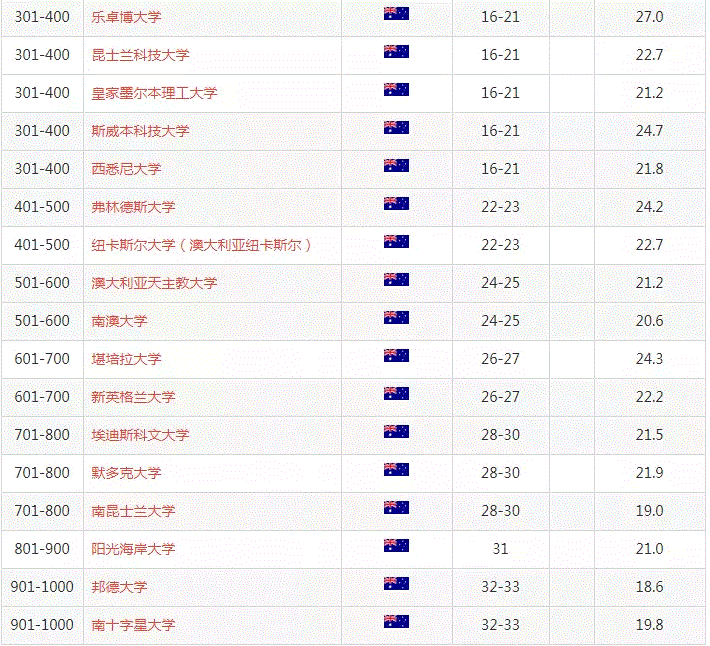Image resolution: width=710 pixels, height=646 pixels.
Task: Open the 南澳大学 link
Action: coord(120,321)
